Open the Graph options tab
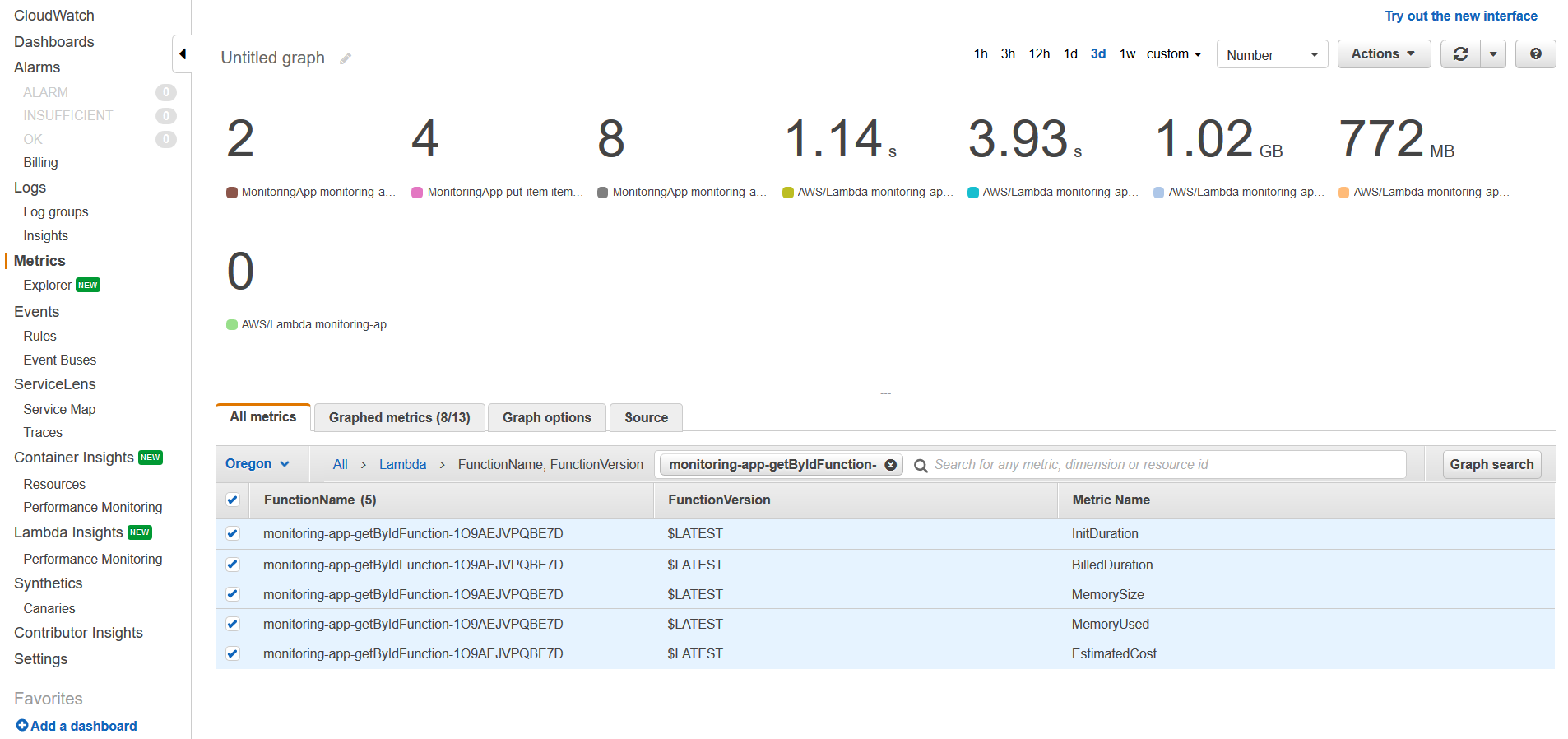Image resolution: width=1568 pixels, height=739 pixels. pos(547,418)
